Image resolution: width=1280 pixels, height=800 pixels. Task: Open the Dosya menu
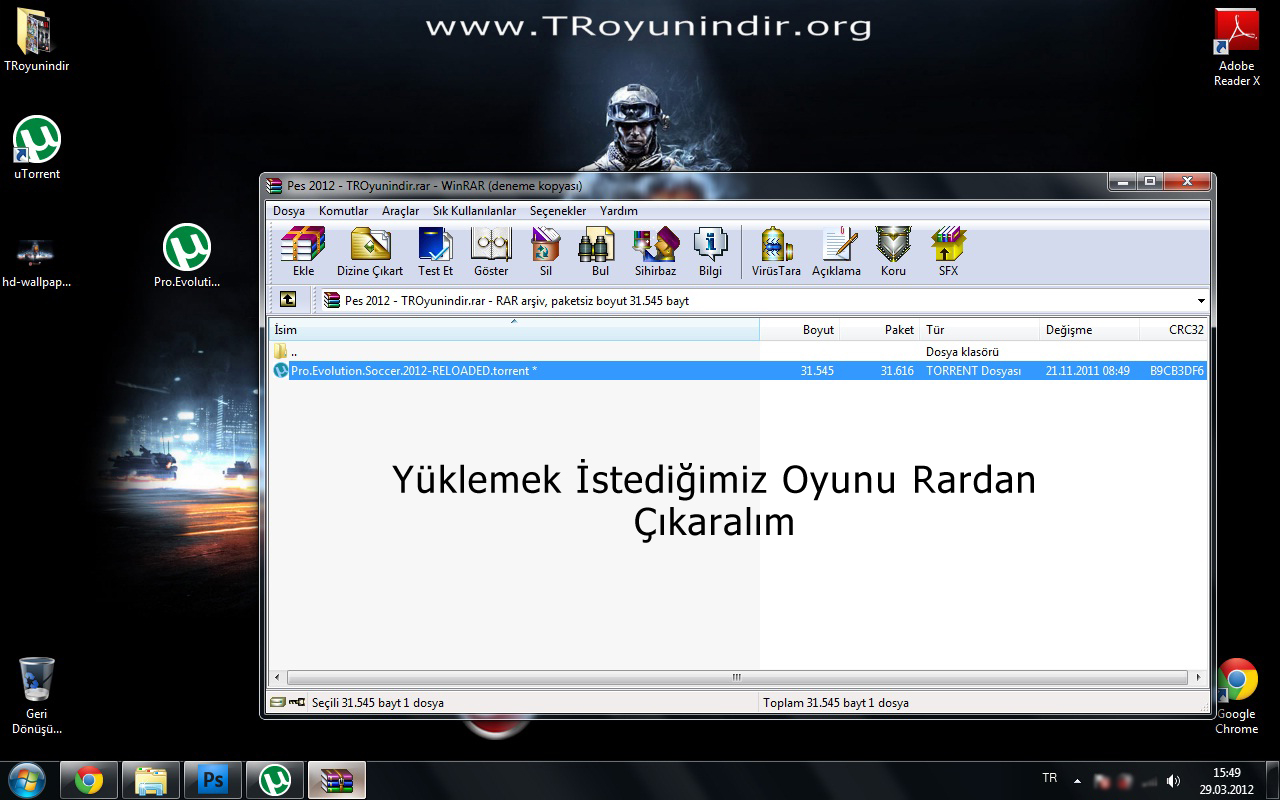coord(289,211)
